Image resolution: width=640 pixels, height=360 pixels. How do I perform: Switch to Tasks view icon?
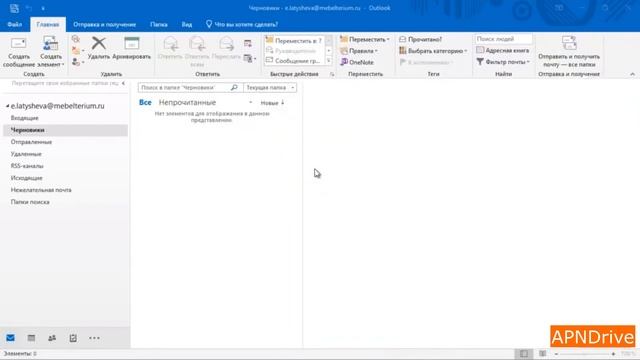73,338
